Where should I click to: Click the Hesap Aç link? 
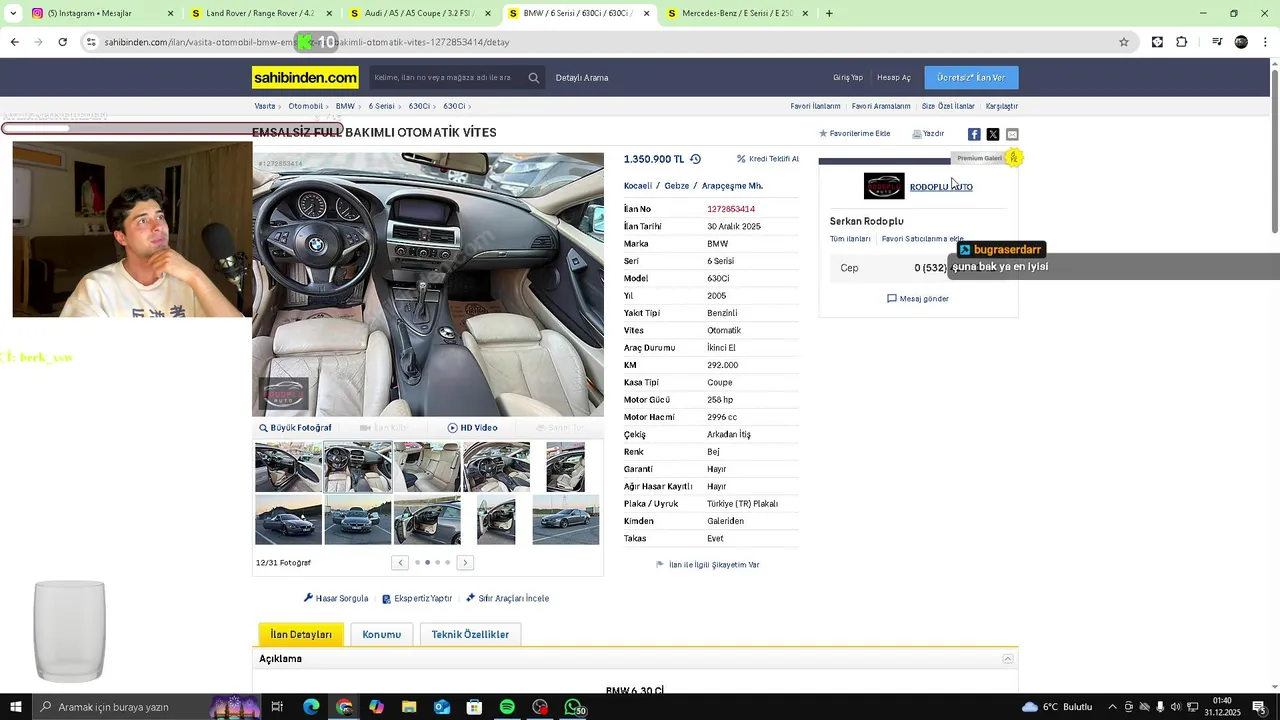tap(894, 78)
